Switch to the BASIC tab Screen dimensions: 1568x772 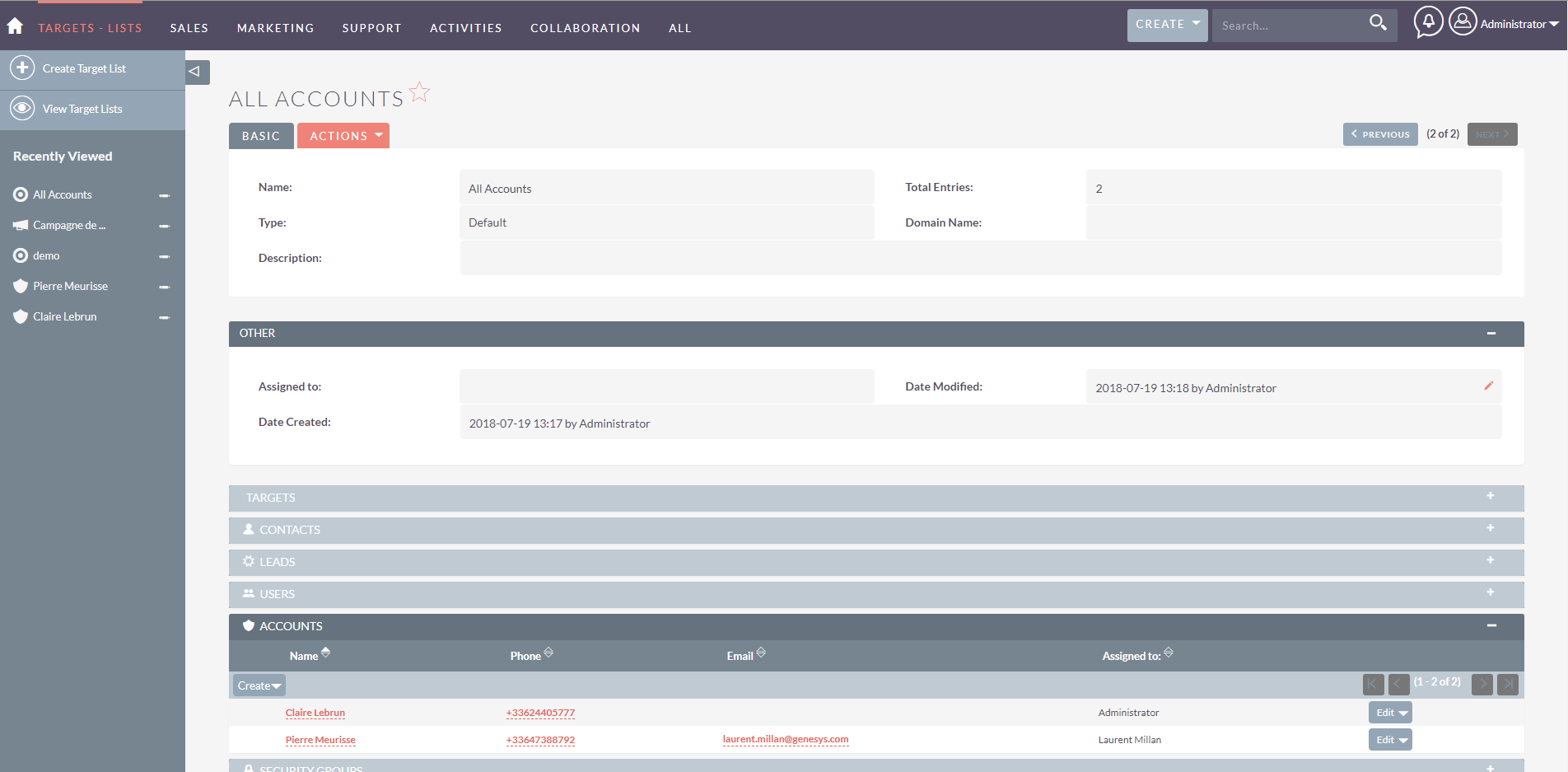[x=261, y=136]
